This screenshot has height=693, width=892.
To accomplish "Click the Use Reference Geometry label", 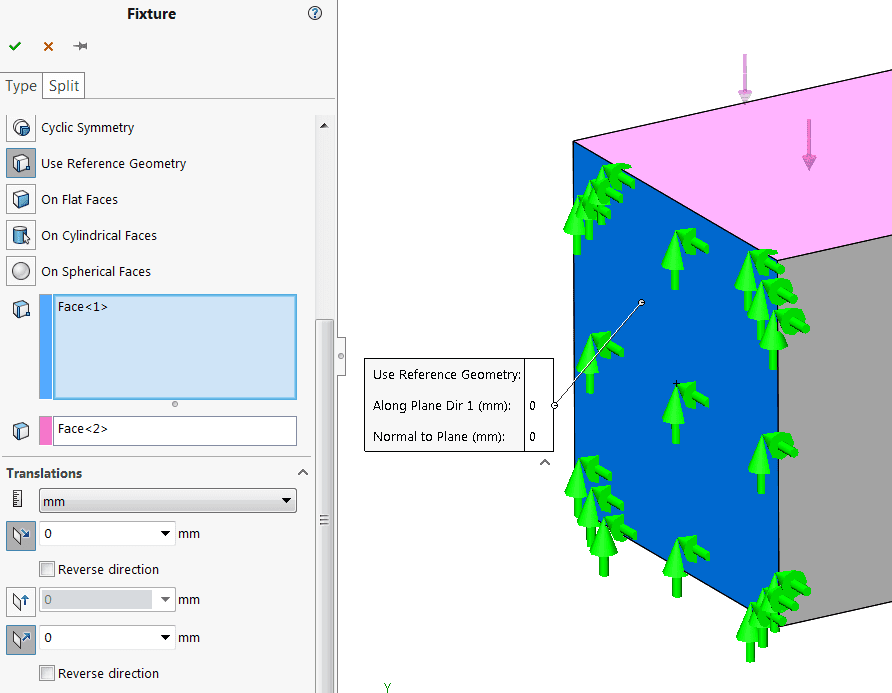I will pos(114,163).
